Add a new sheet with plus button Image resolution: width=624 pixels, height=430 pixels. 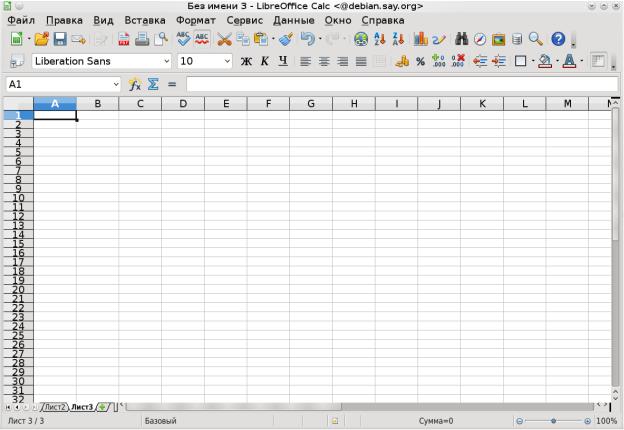(103, 407)
